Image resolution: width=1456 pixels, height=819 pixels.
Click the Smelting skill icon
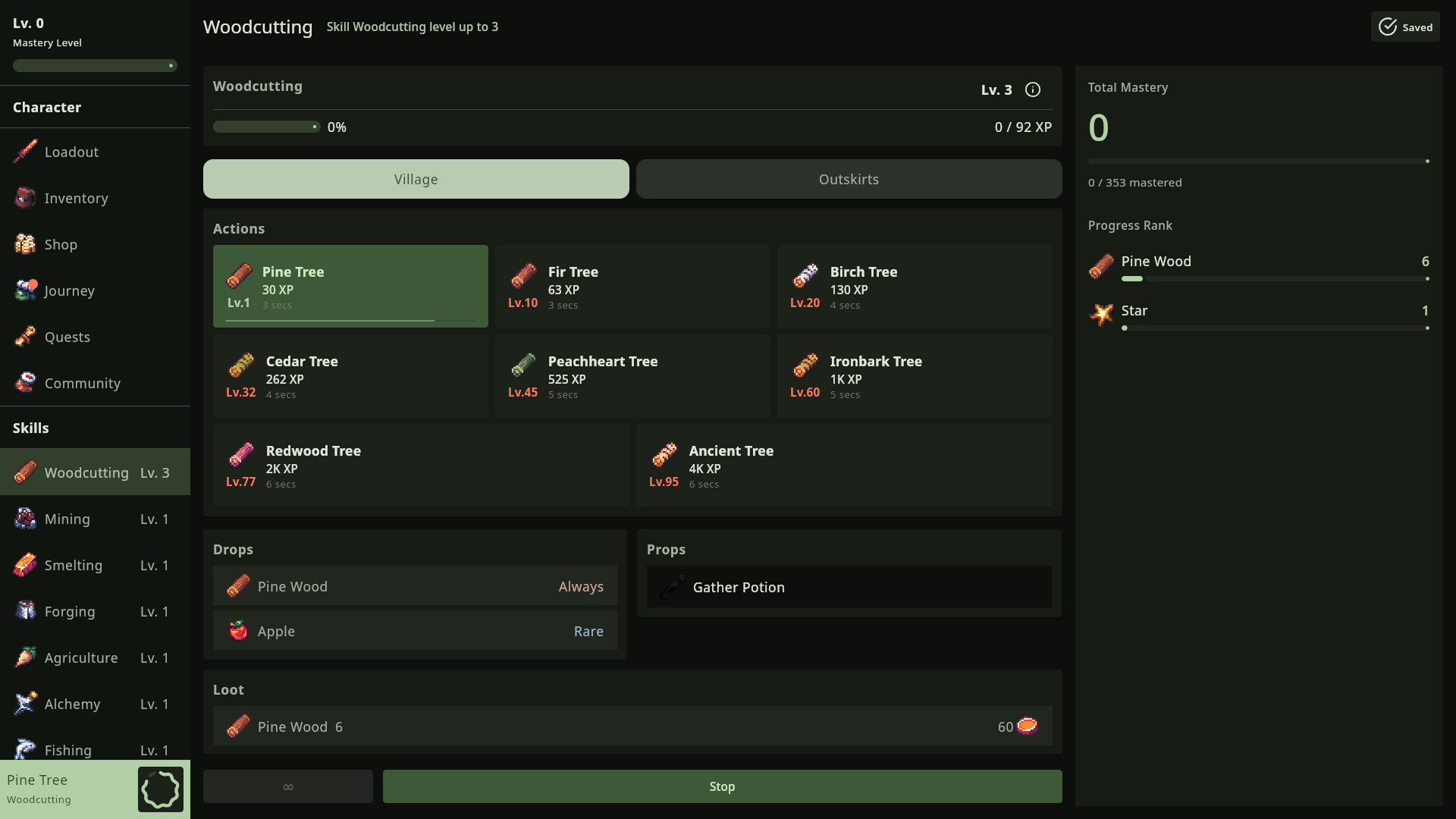pyautogui.click(x=24, y=565)
